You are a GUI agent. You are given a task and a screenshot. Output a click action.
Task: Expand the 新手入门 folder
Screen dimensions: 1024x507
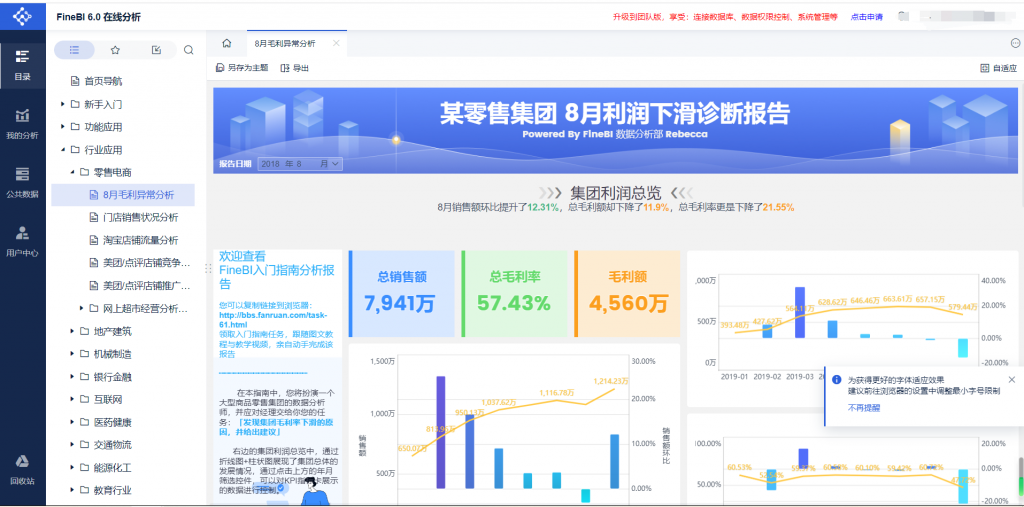62,104
